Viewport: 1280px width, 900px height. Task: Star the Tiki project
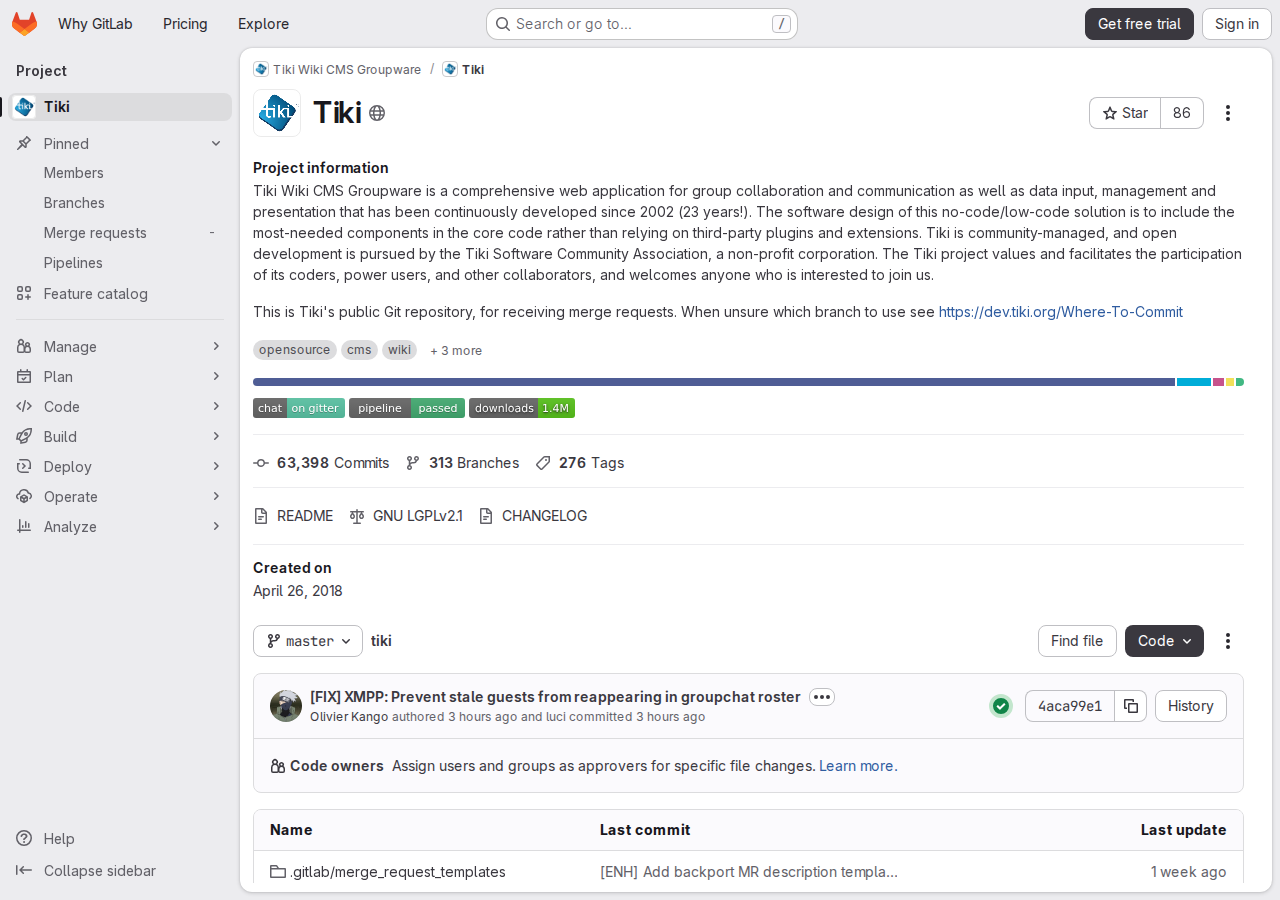(1125, 113)
